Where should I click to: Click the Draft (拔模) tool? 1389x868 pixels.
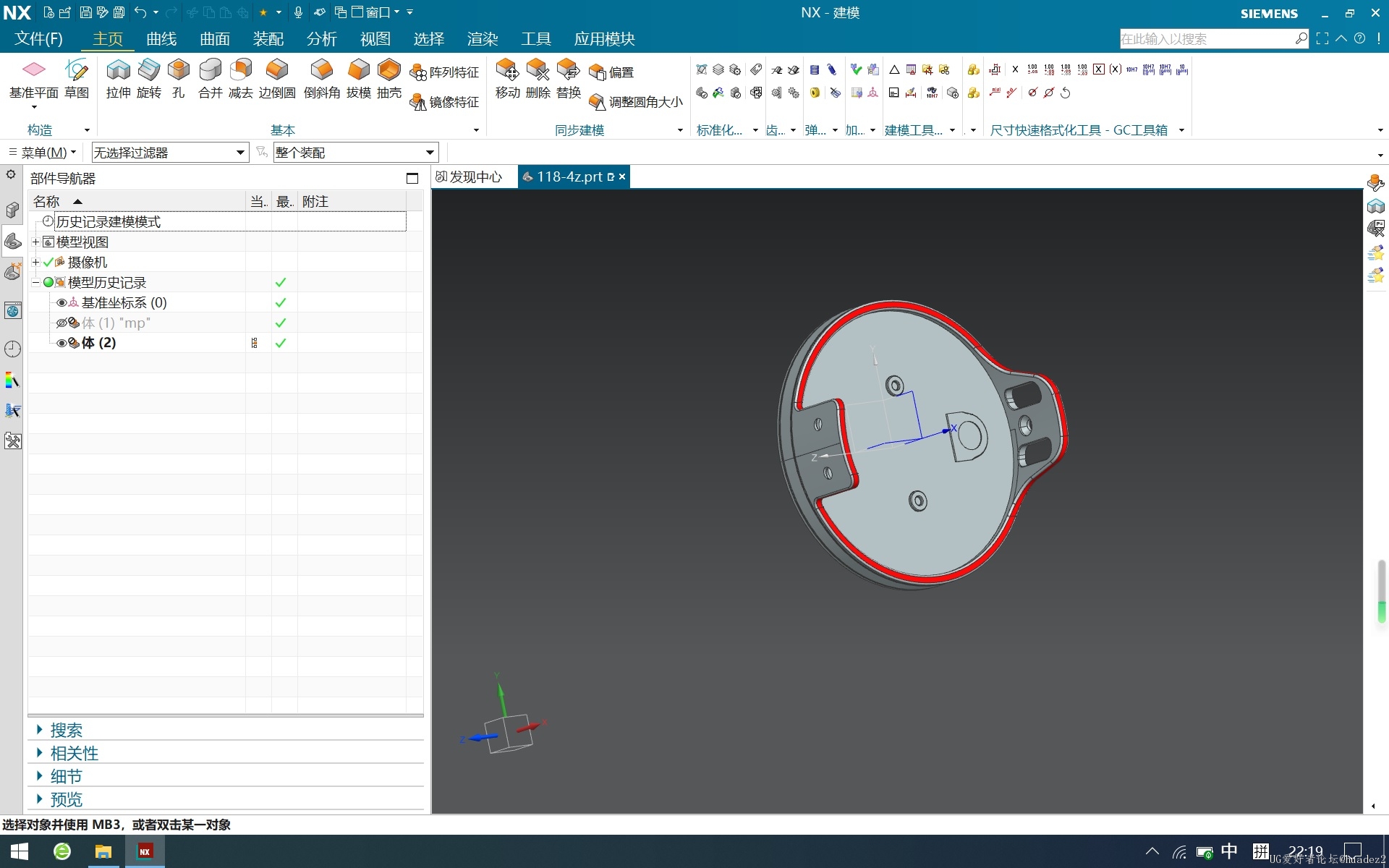(x=359, y=78)
